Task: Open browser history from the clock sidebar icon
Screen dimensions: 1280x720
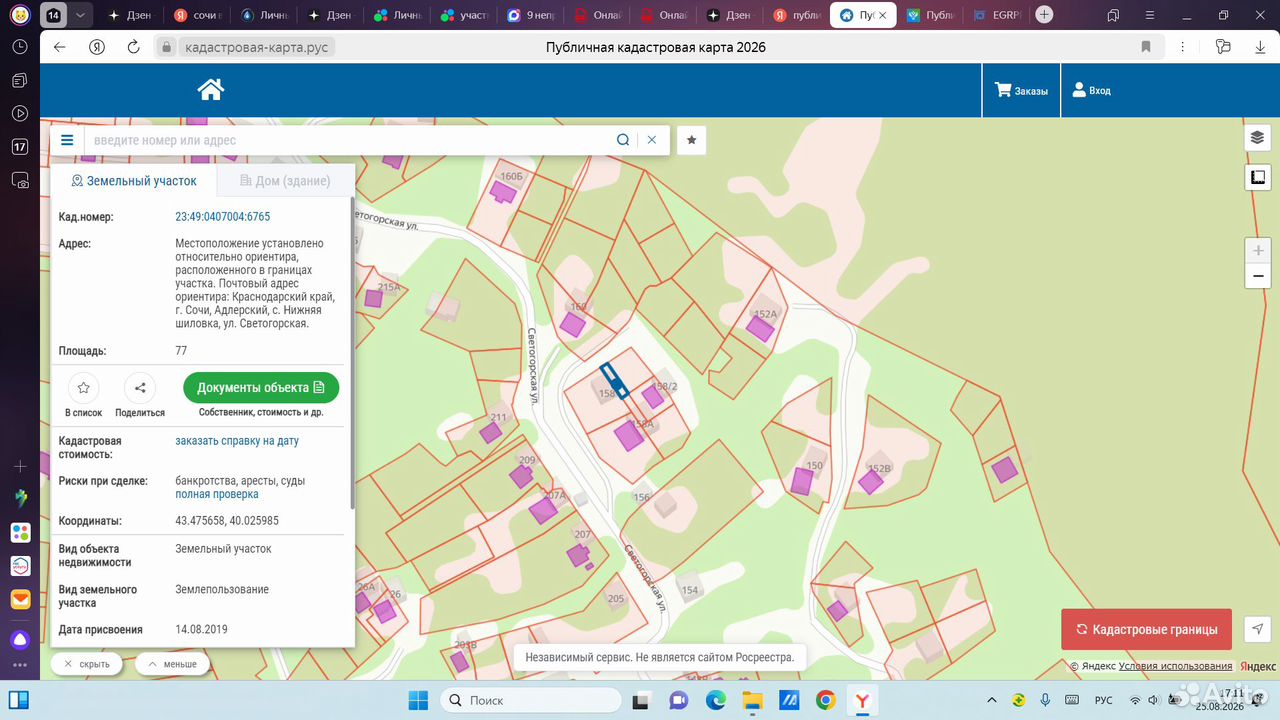Action: 20,46
